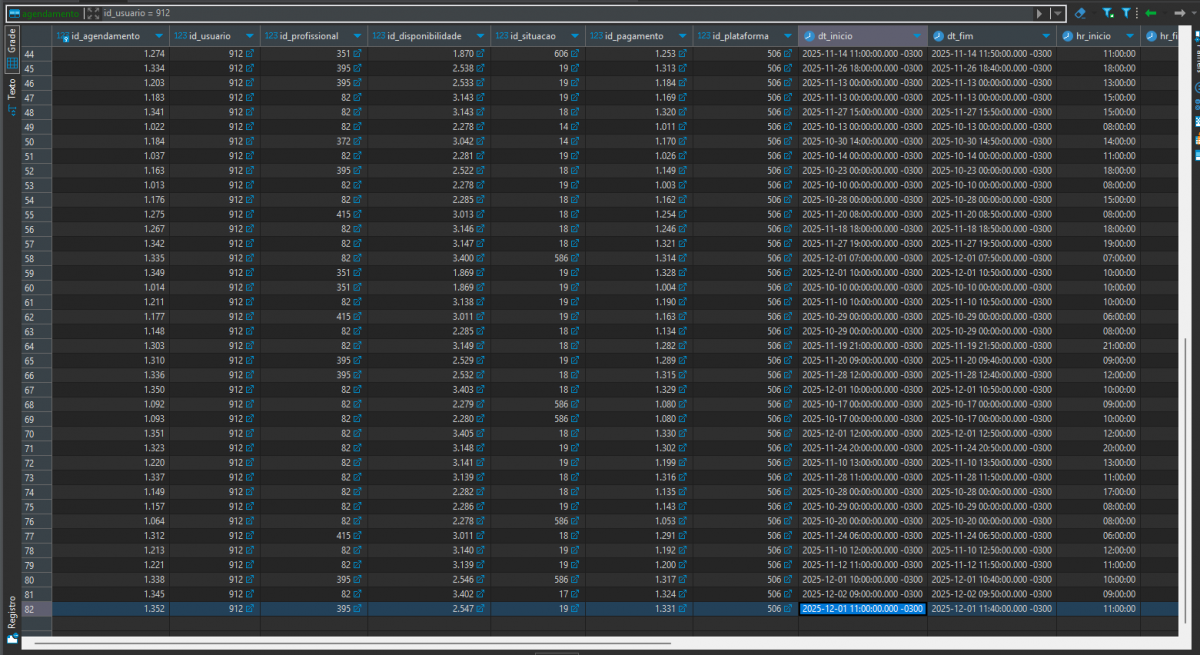The height and width of the screenshot is (655, 1200).
Task: Open the custom filter settings funnel icon
Action: point(1126,13)
